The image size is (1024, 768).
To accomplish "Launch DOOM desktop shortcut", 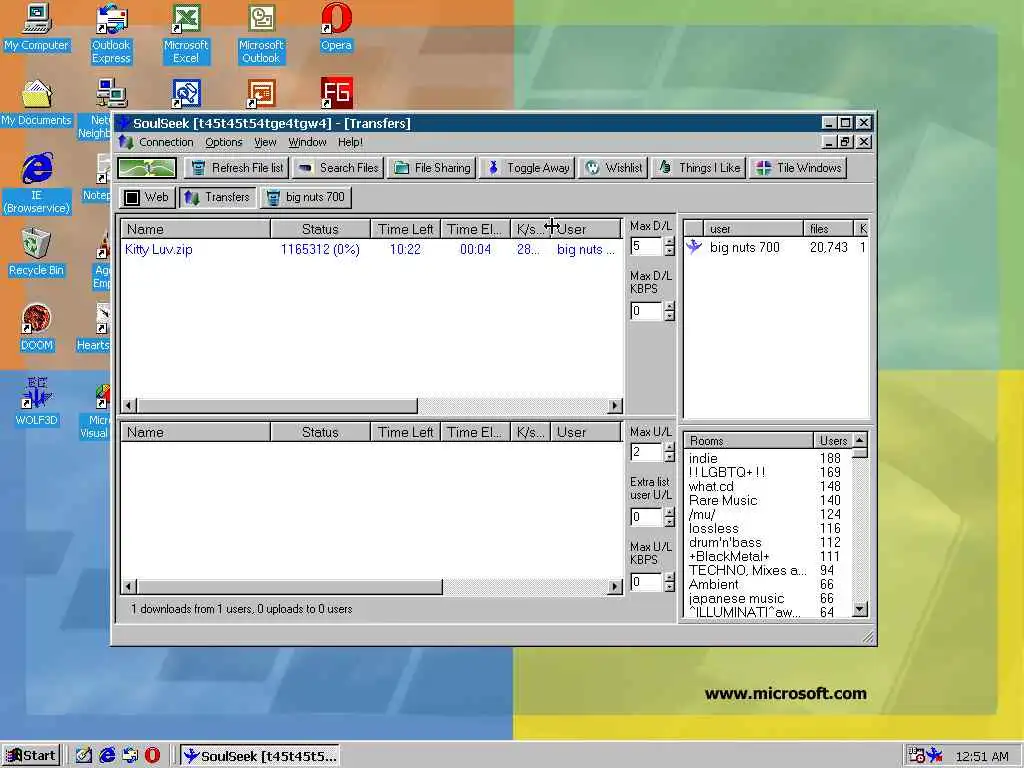I will [36, 328].
